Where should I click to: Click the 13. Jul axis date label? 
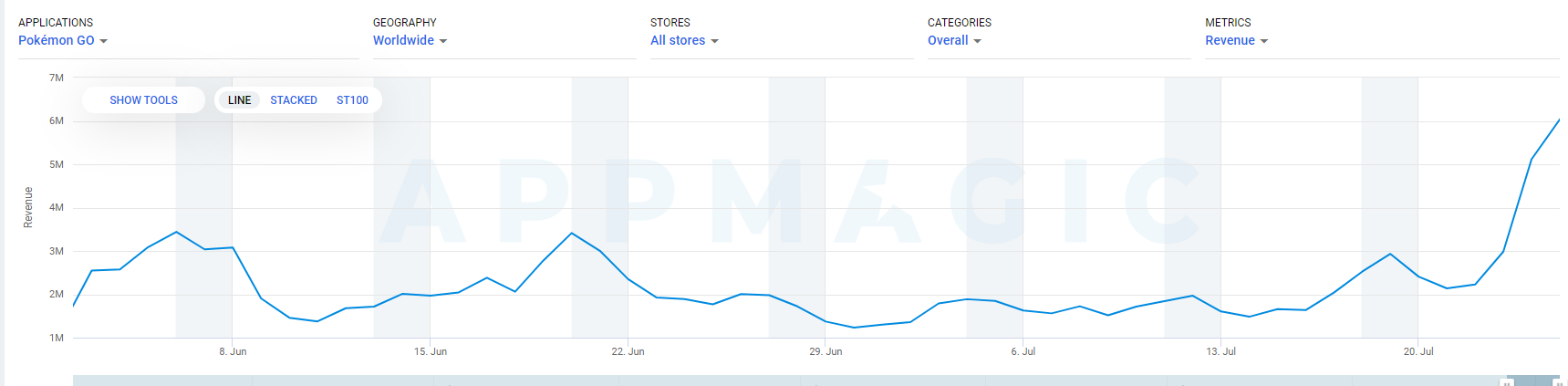tap(1220, 351)
